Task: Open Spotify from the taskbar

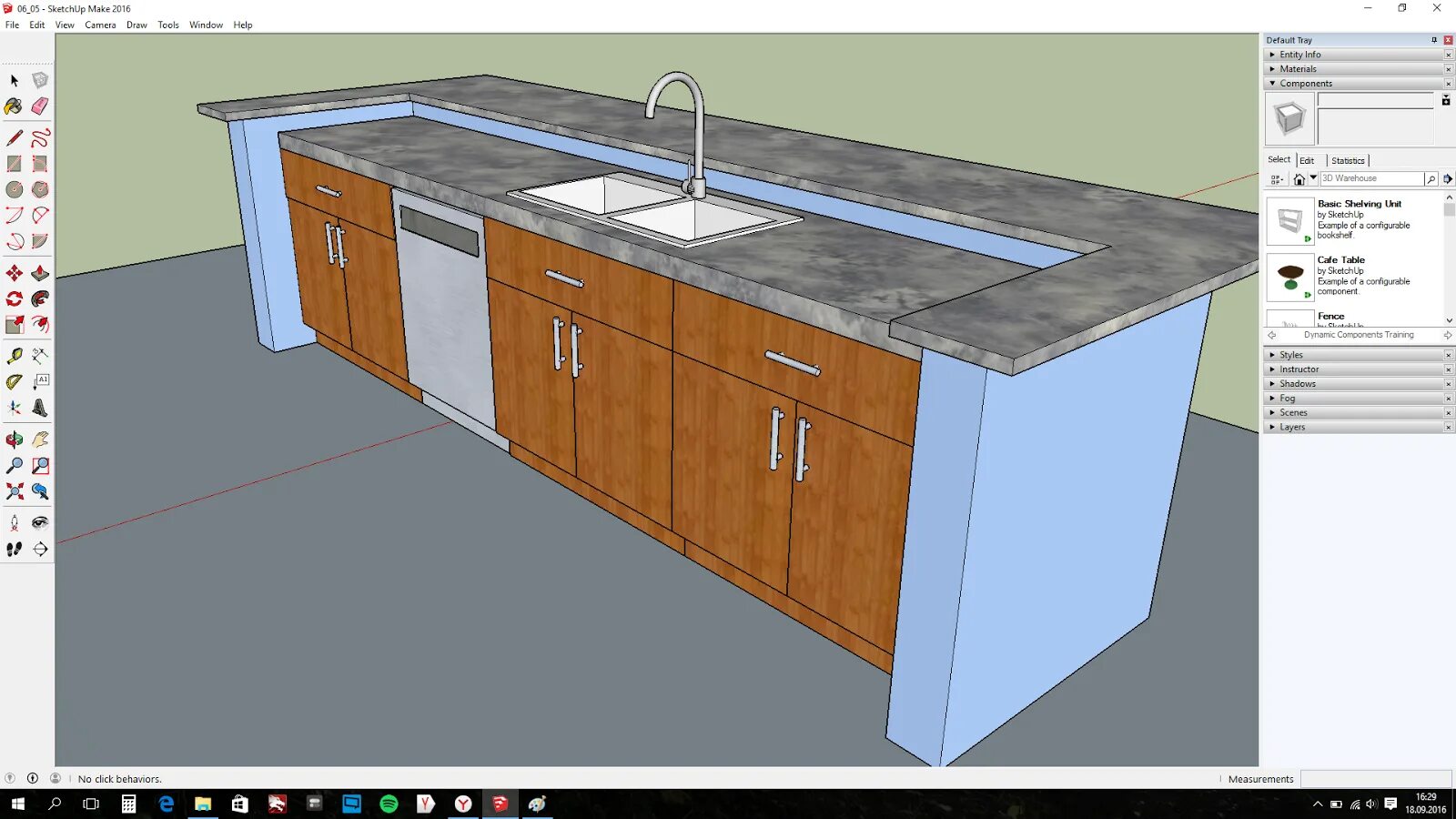Action: click(x=389, y=804)
